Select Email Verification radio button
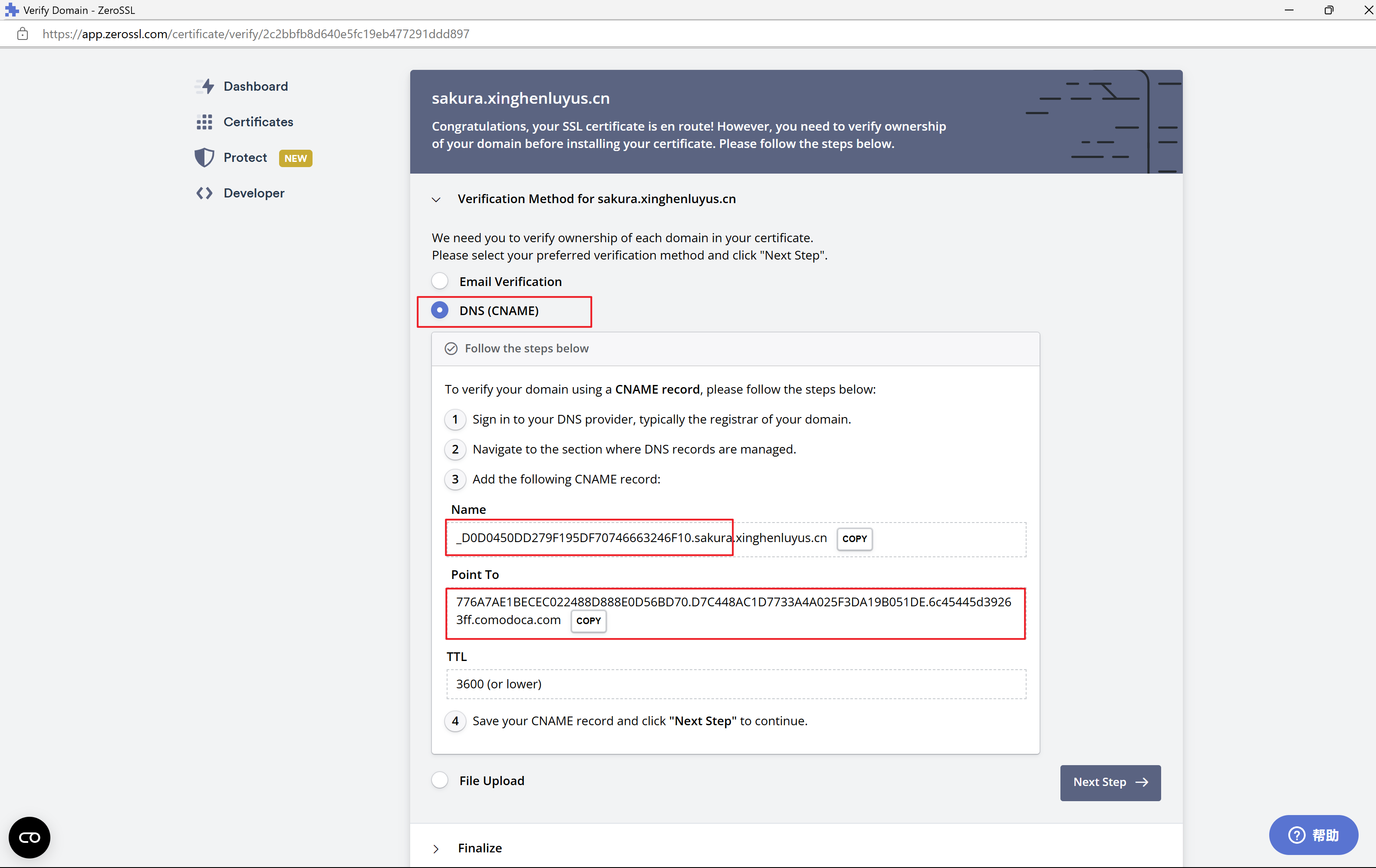Image resolution: width=1376 pixels, height=868 pixels. point(439,281)
